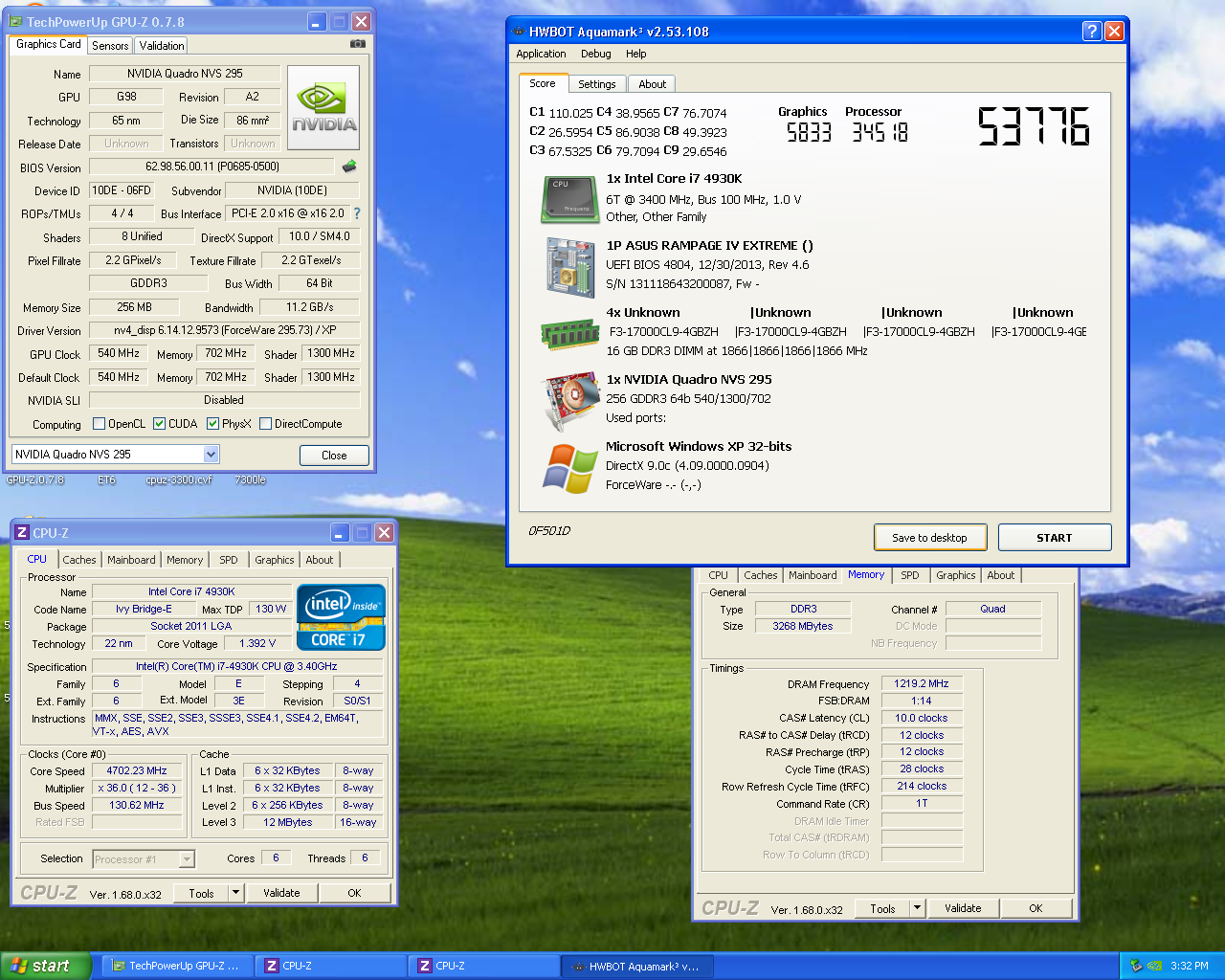
Task: Click the safely remove hardware tray icon
Action: 1136,966
